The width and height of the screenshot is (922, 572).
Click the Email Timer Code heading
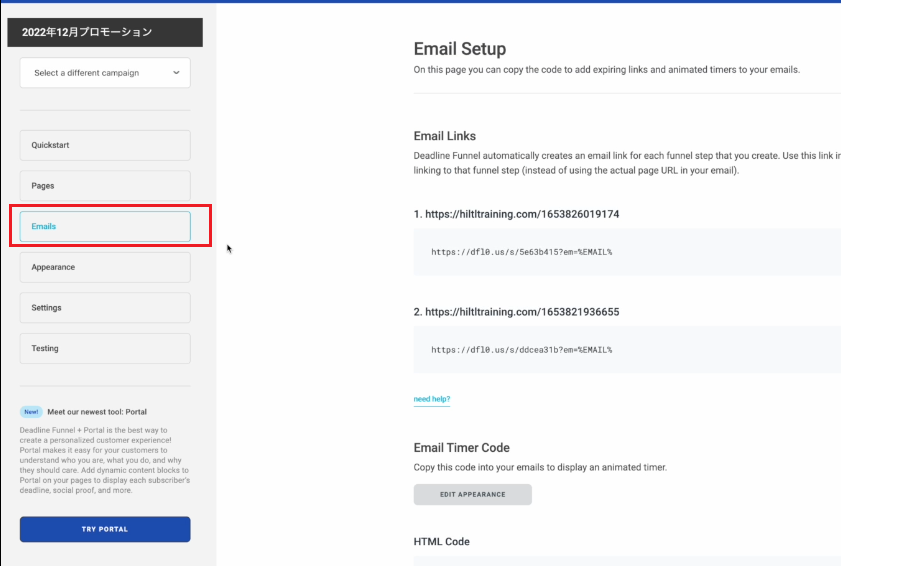tap(462, 447)
